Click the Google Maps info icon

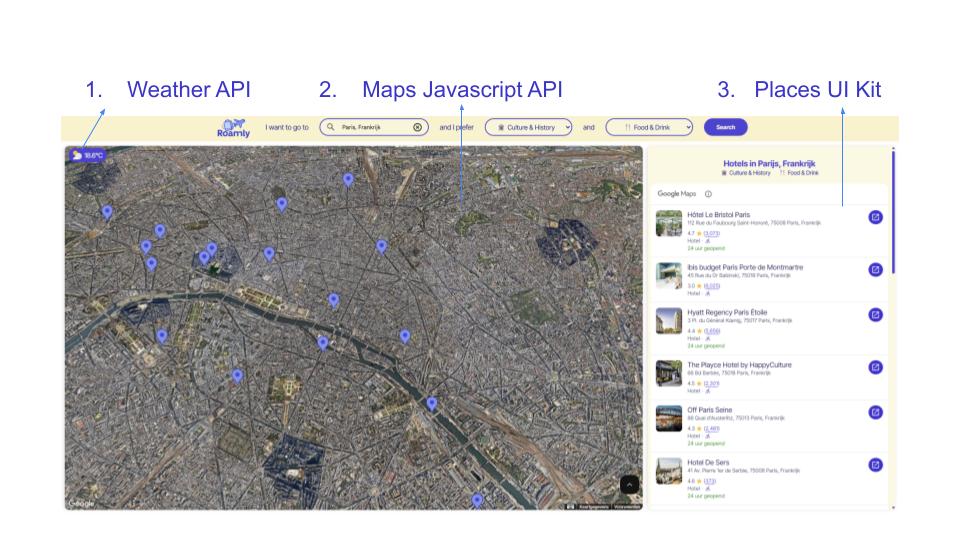708,194
